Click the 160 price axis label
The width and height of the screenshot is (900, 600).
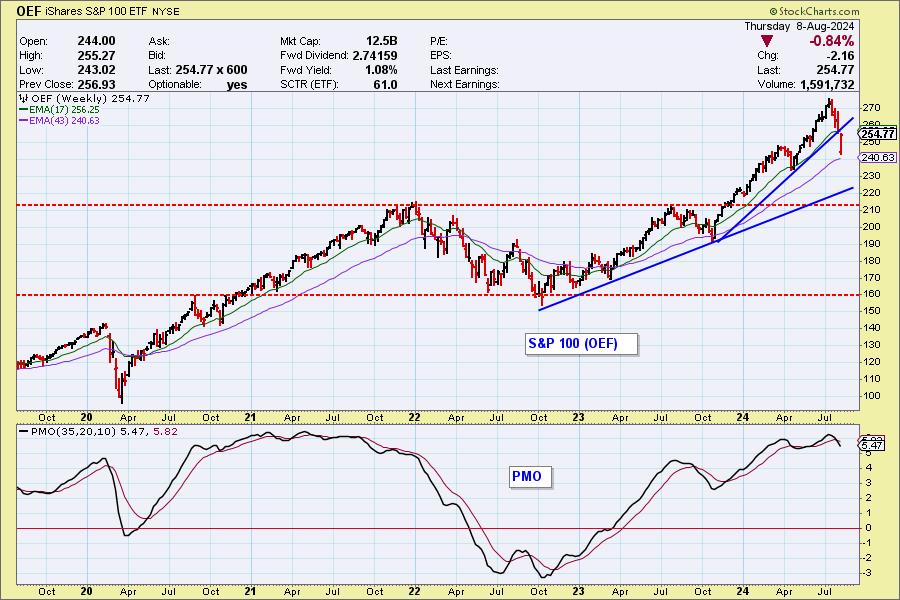tap(871, 294)
